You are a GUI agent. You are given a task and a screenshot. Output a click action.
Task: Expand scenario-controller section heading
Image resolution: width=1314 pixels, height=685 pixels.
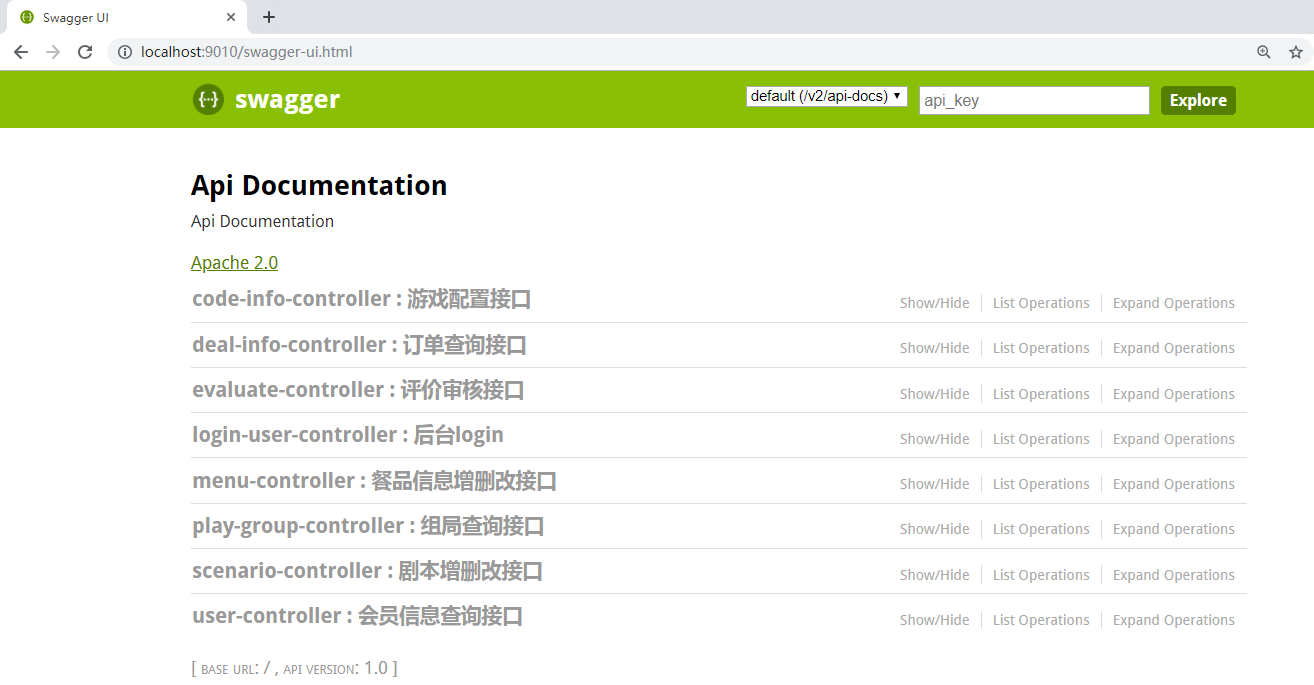367,570
